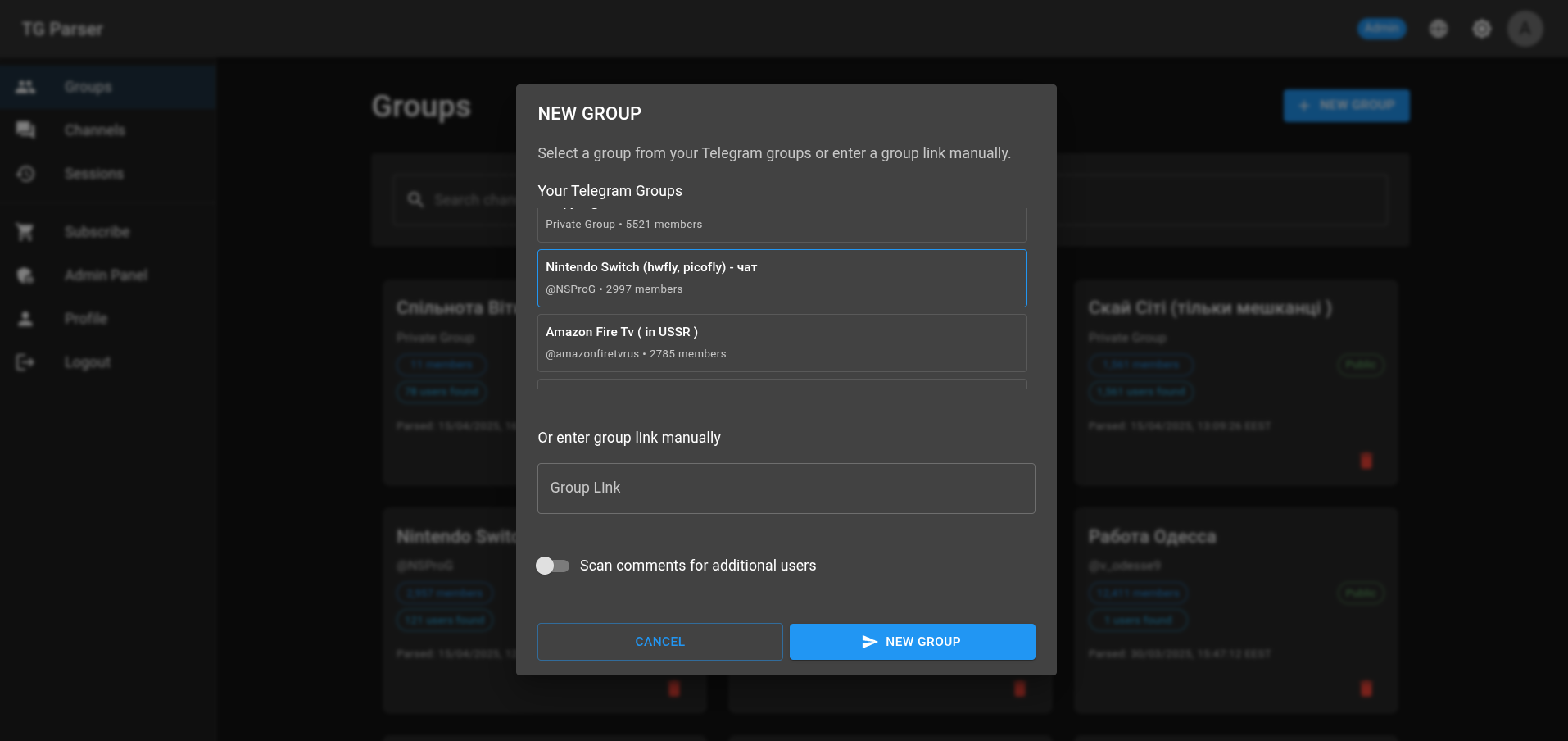Click the background NEW GROUP button on Groups page
Screen dimensions: 1568x741
[1346, 106]
